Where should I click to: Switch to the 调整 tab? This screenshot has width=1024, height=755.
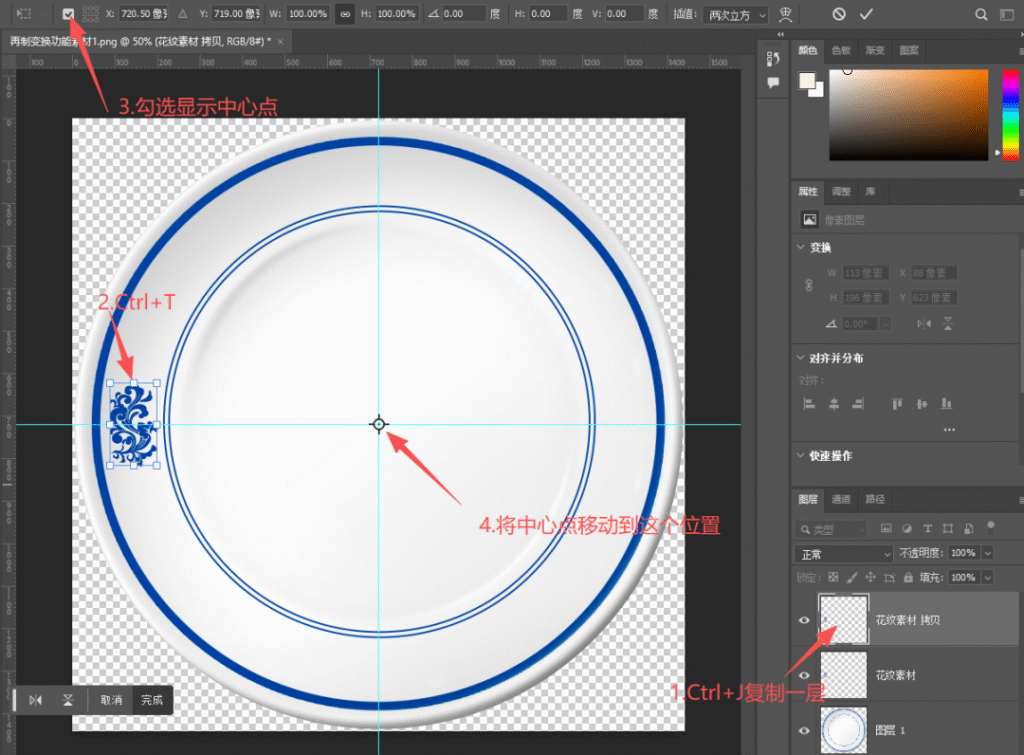(x=841, y=191)
